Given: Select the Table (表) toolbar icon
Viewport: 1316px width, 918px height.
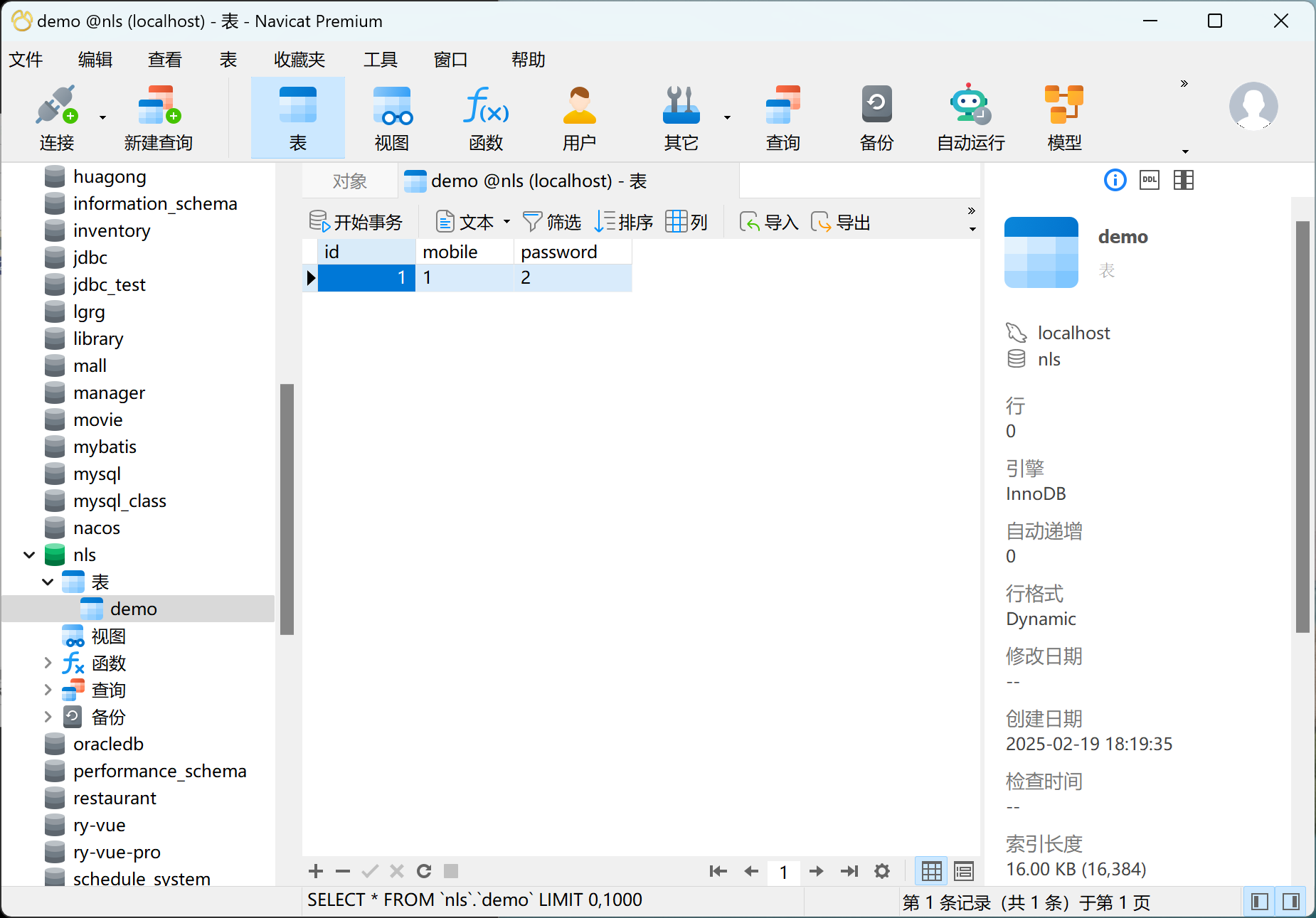Looking at the screenshot, I should [297, 119].
